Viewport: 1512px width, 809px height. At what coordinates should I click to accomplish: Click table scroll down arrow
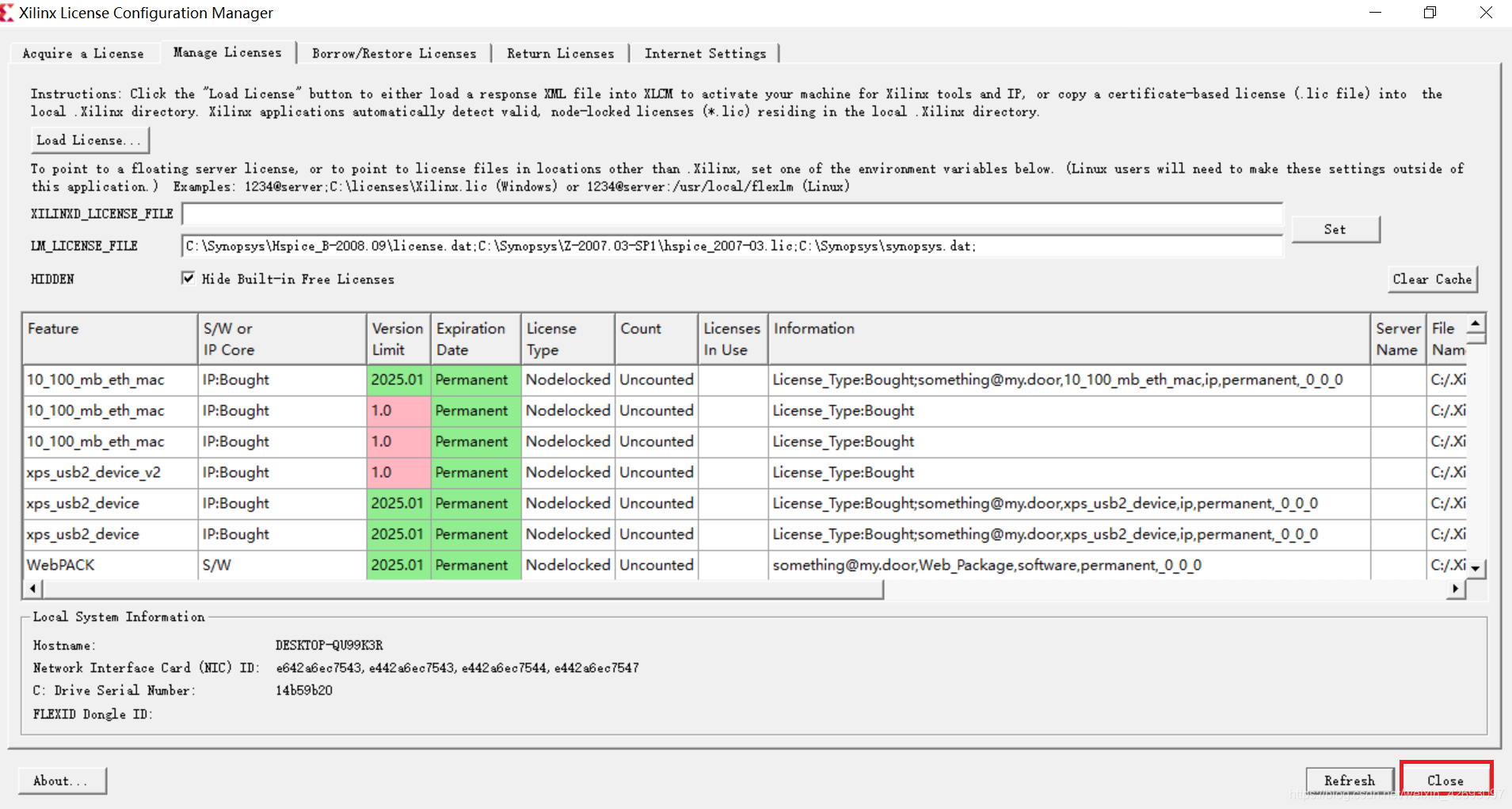pos(1476,569)
